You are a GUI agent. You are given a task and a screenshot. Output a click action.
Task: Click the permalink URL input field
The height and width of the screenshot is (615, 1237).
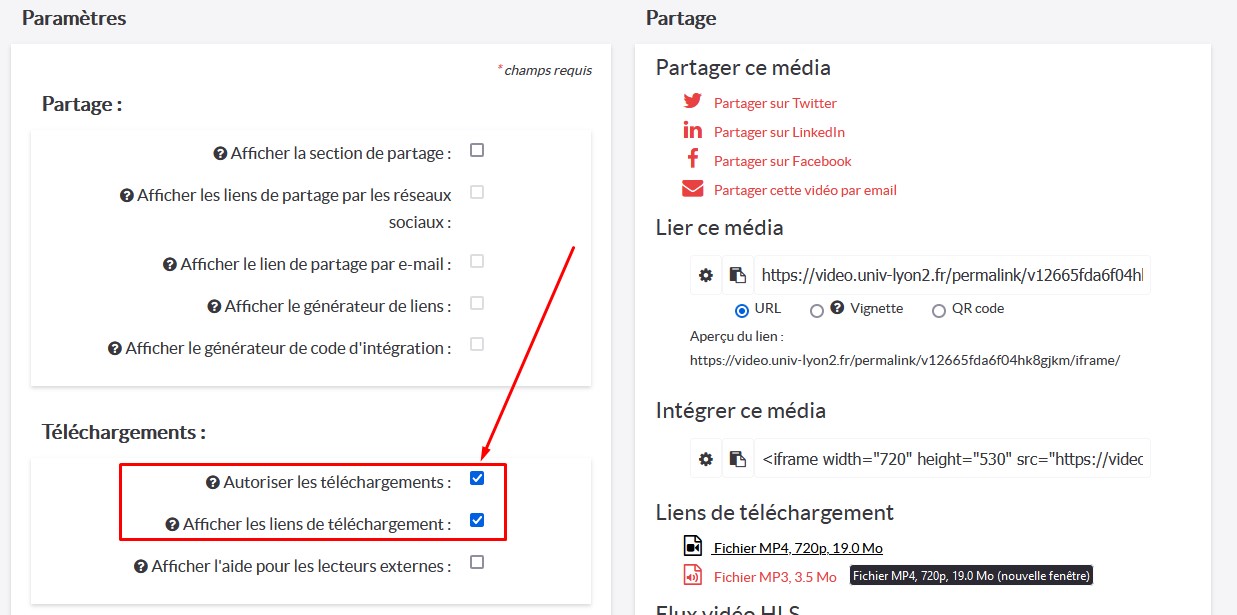point(952,275)
